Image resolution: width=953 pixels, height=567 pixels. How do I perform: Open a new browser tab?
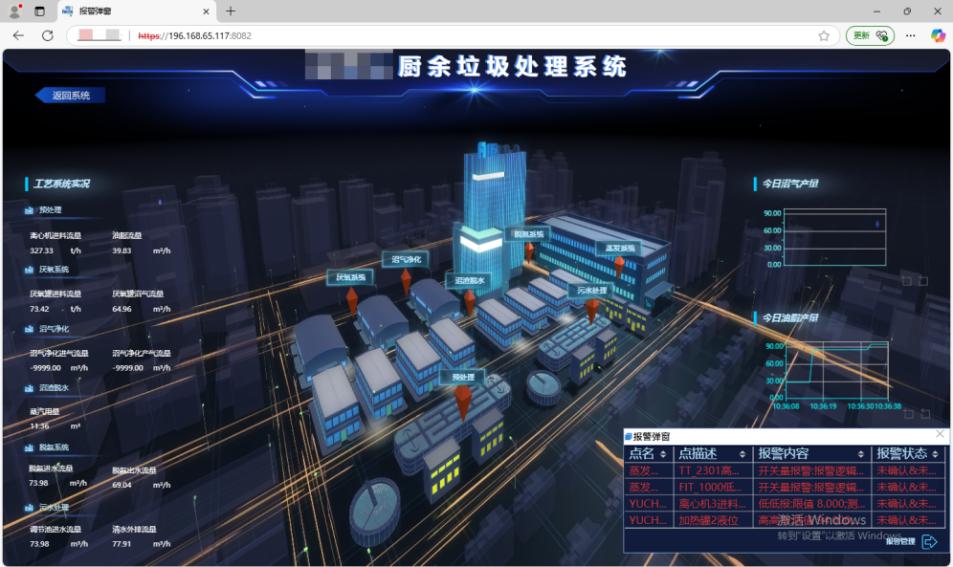tap(231, 11)
